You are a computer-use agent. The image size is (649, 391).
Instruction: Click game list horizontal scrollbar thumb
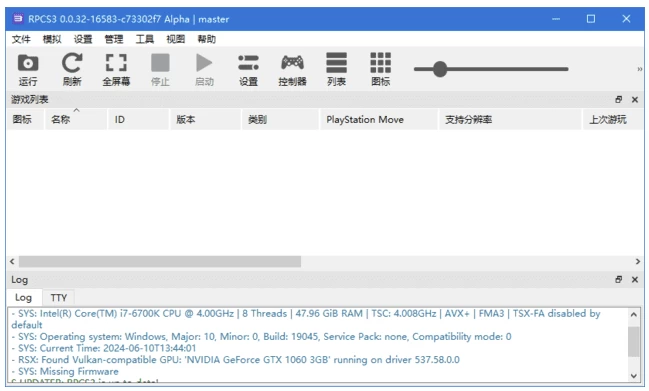160,261
